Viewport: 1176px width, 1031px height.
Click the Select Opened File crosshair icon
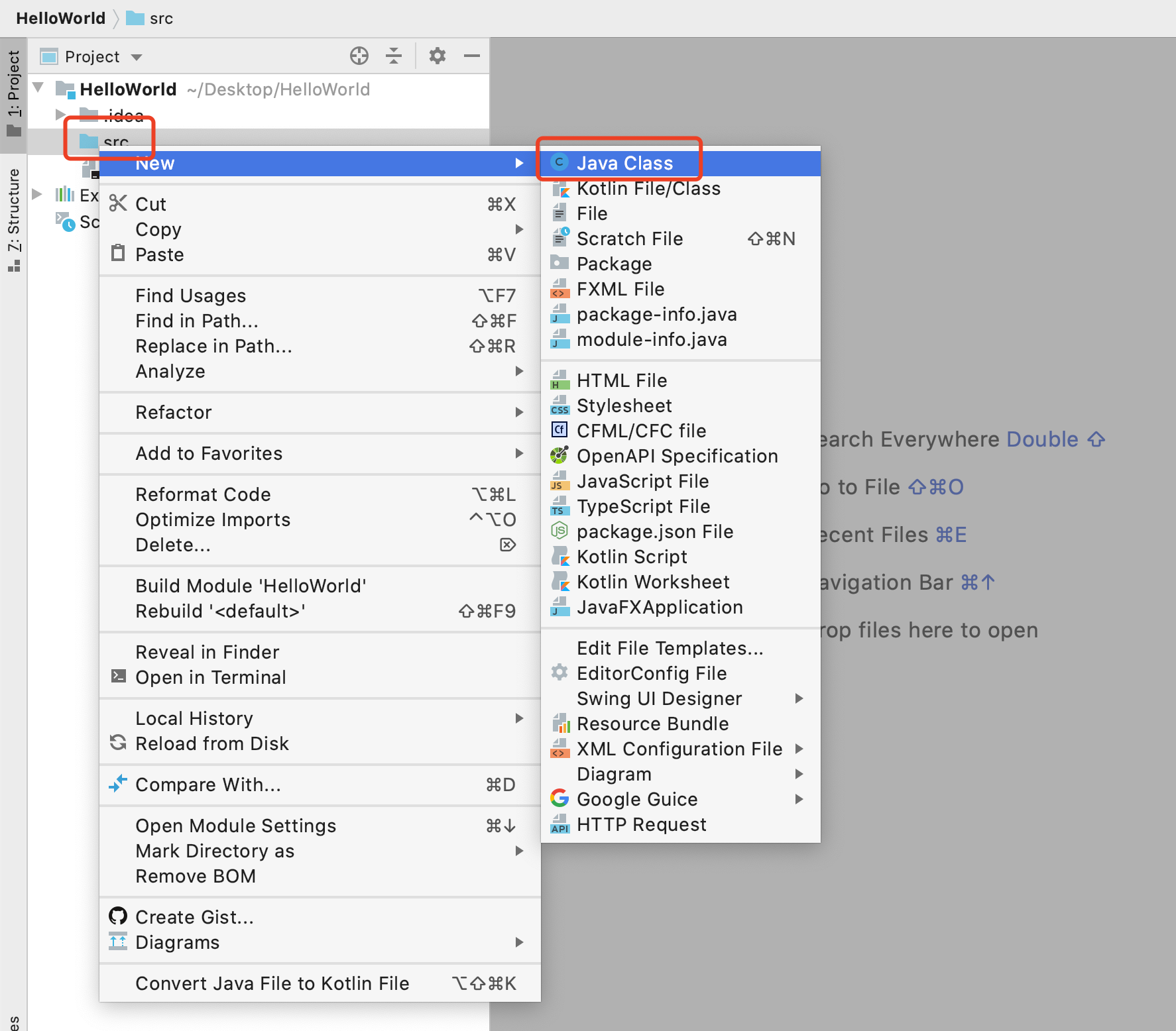[x=359, y=56]
